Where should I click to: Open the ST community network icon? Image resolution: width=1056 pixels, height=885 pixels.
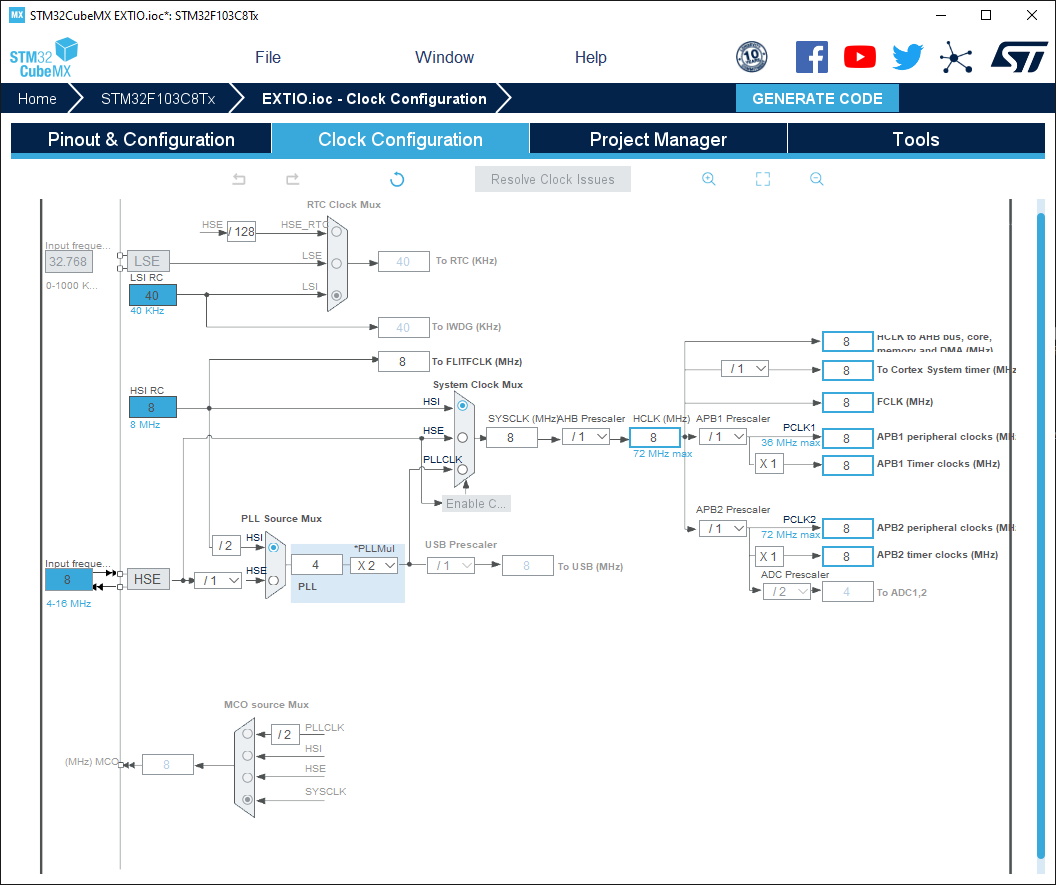click(x=956, y=57)
